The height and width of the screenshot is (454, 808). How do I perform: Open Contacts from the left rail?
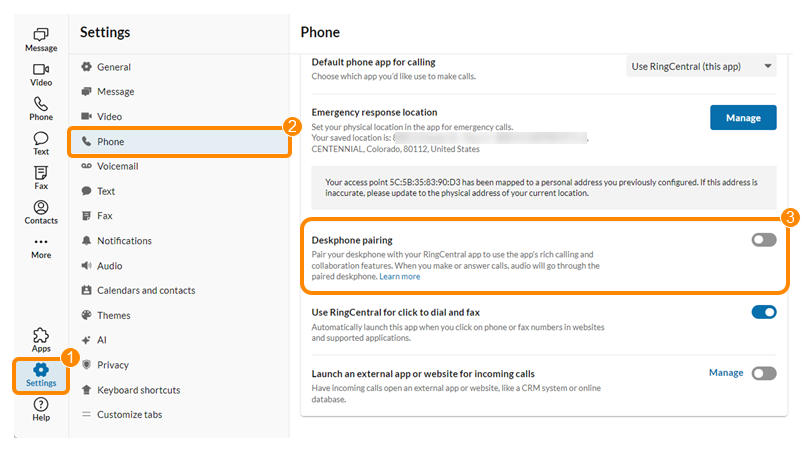coord(41,212)
